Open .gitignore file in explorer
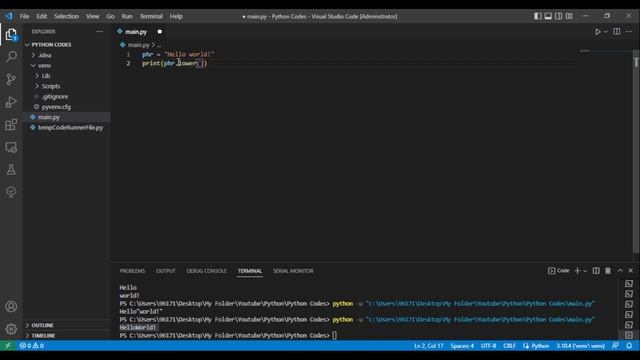Image resolution: width=640 pixels, height=360 pixels. (55, 96)
